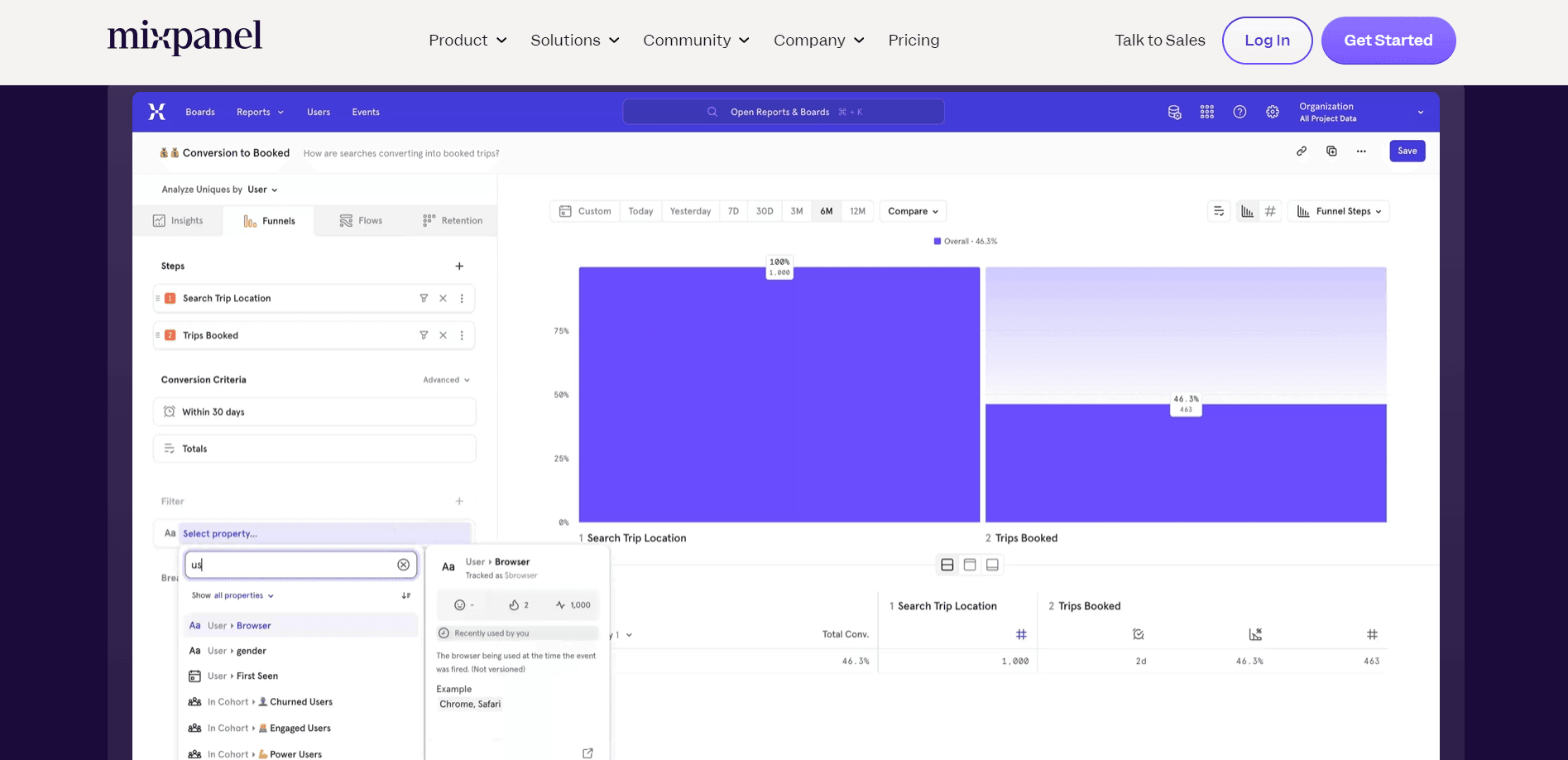Open the Compare dropdown above the chart
Screen dimensions: 1568x760
click(x=912, y=211)
